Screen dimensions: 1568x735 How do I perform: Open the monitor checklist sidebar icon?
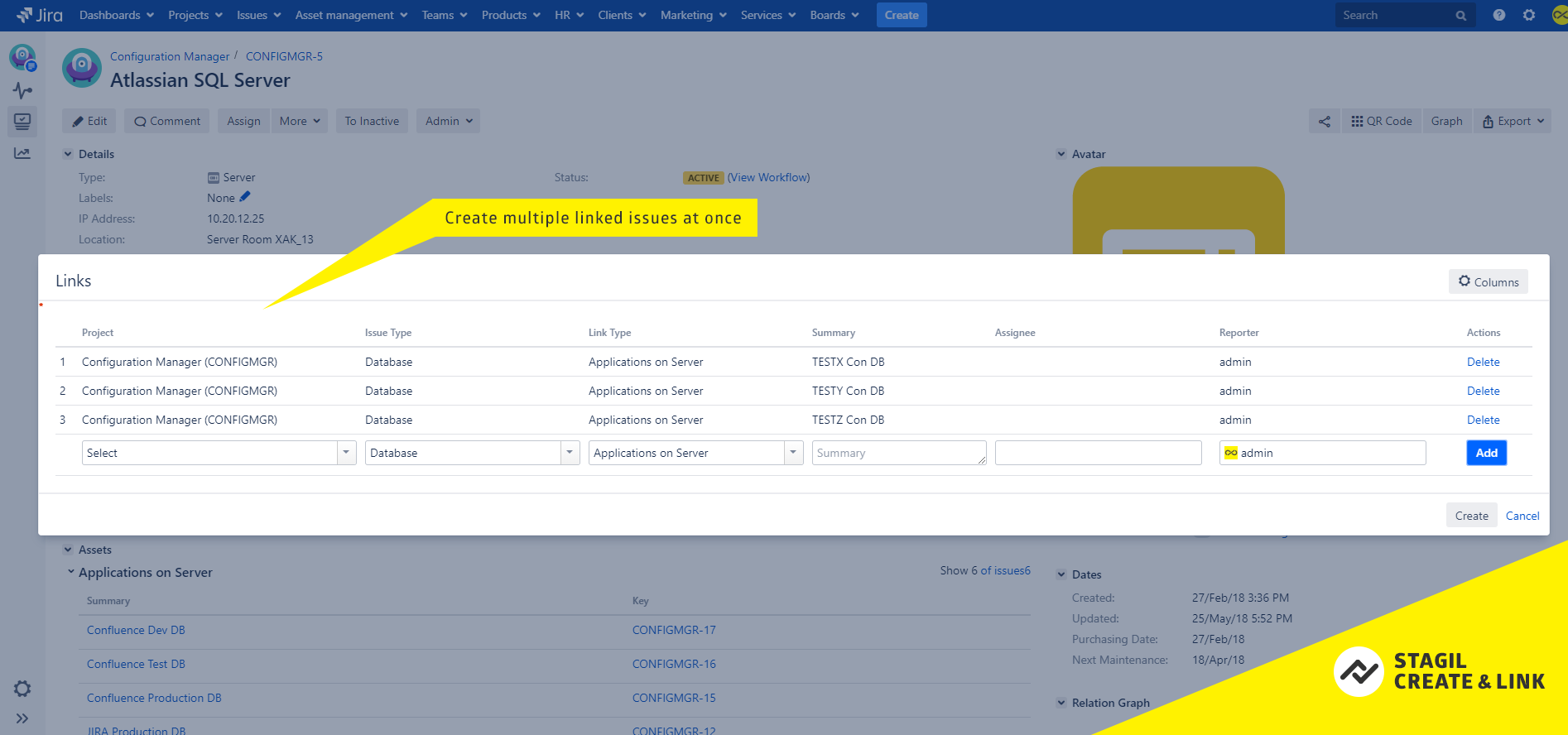click(22, 122)
